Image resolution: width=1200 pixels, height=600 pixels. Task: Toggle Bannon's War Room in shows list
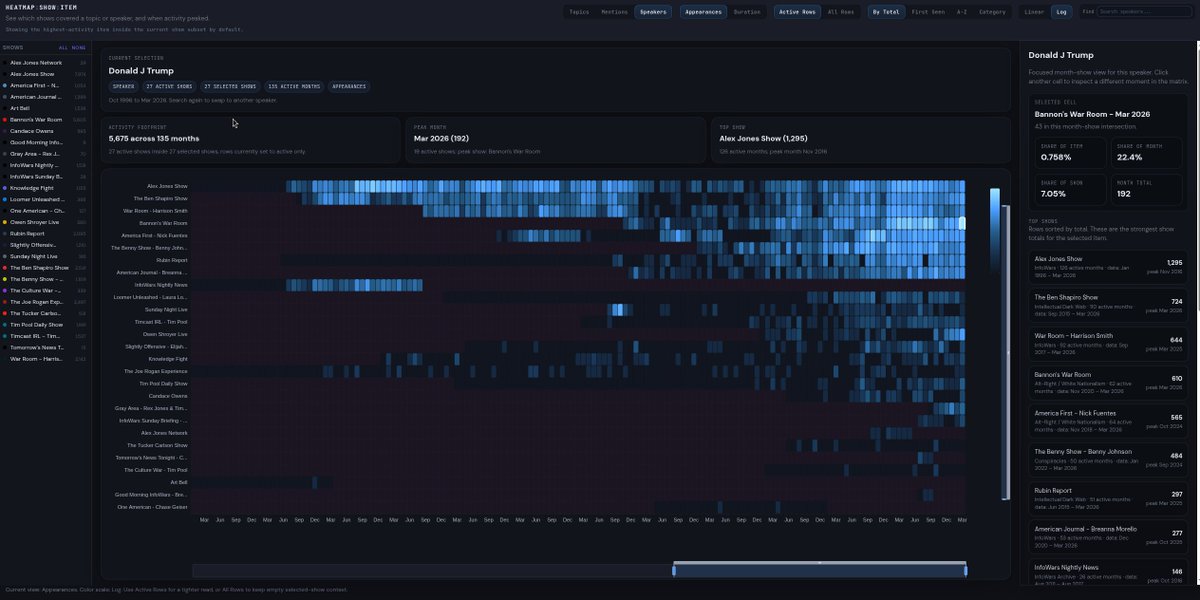45,119
